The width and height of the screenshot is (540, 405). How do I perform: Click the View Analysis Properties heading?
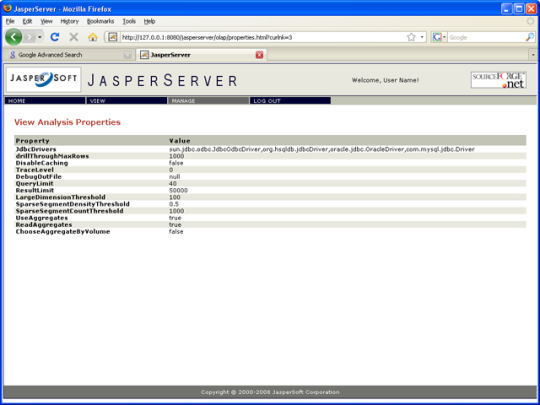(67, 122)
